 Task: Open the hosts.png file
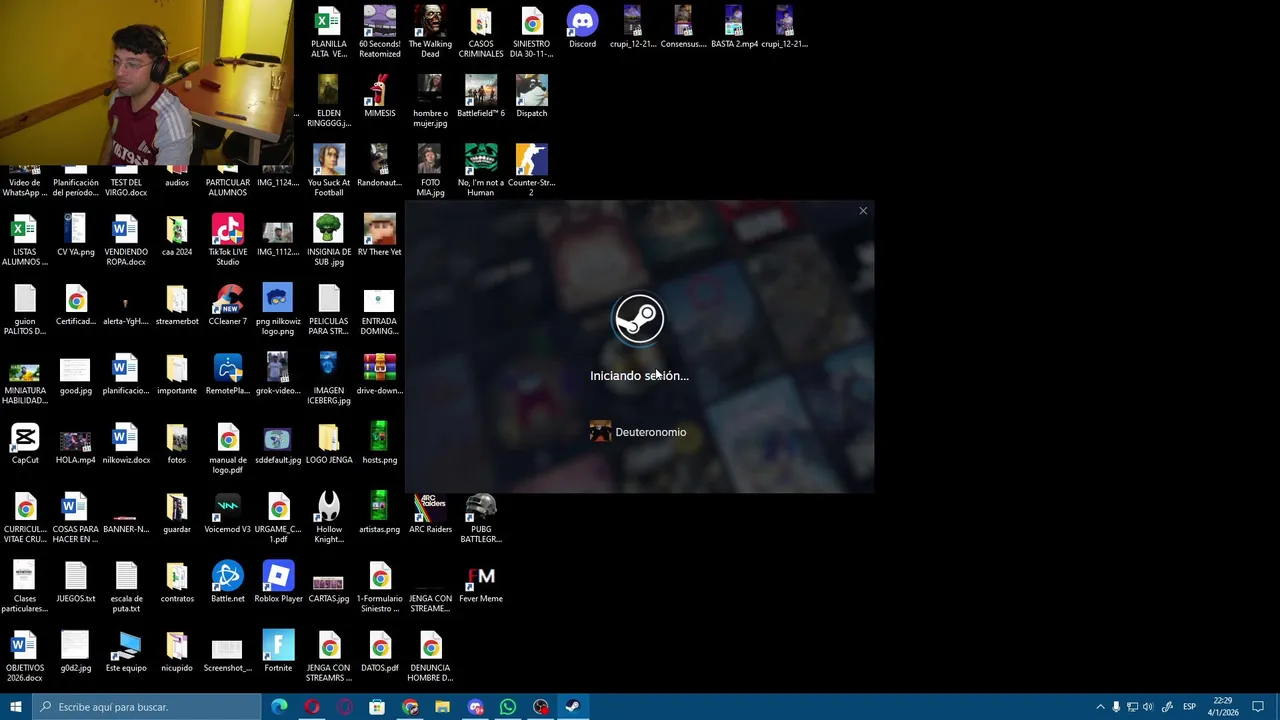point(379,444)
